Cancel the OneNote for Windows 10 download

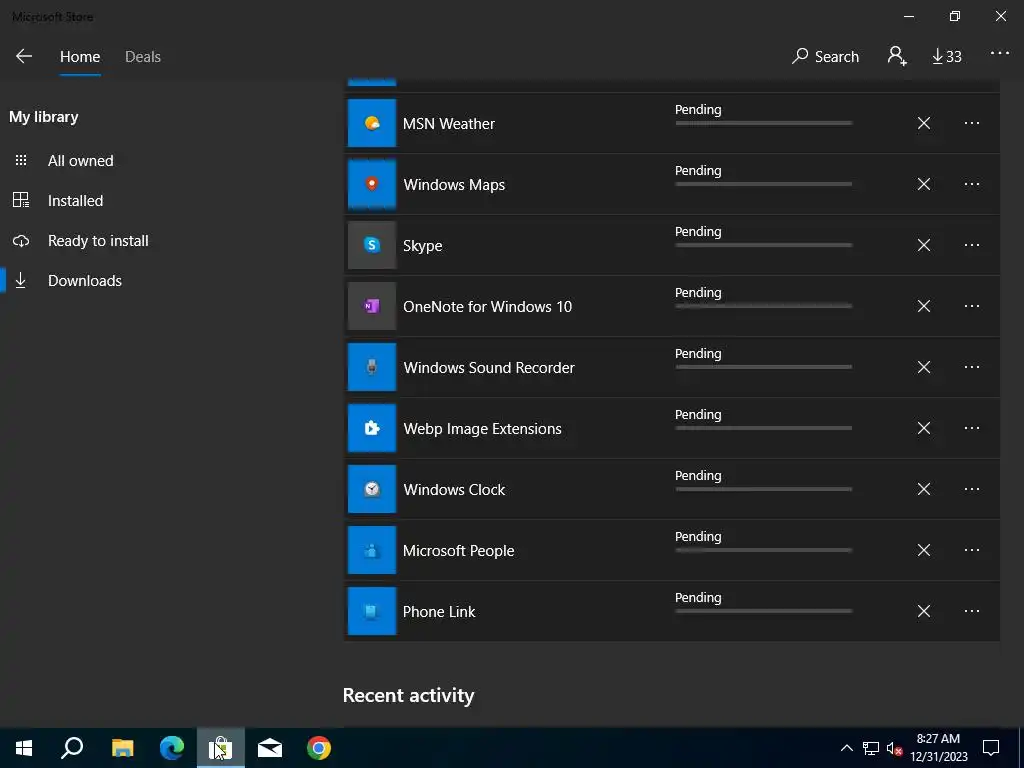[923, 306]
